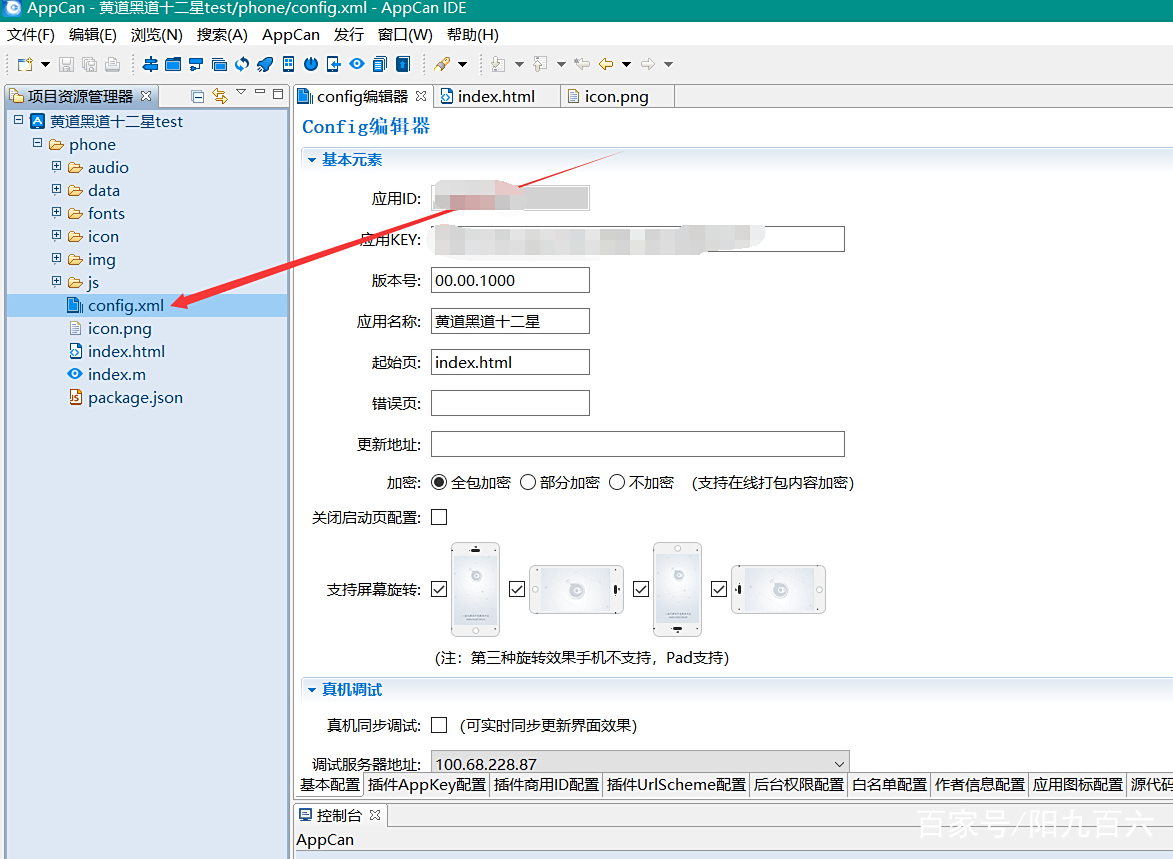Viewport: 1173px width, 859px height.
Task: Click the blue paint-roller AppCan toolbar icon
Action: click(196, 64)
